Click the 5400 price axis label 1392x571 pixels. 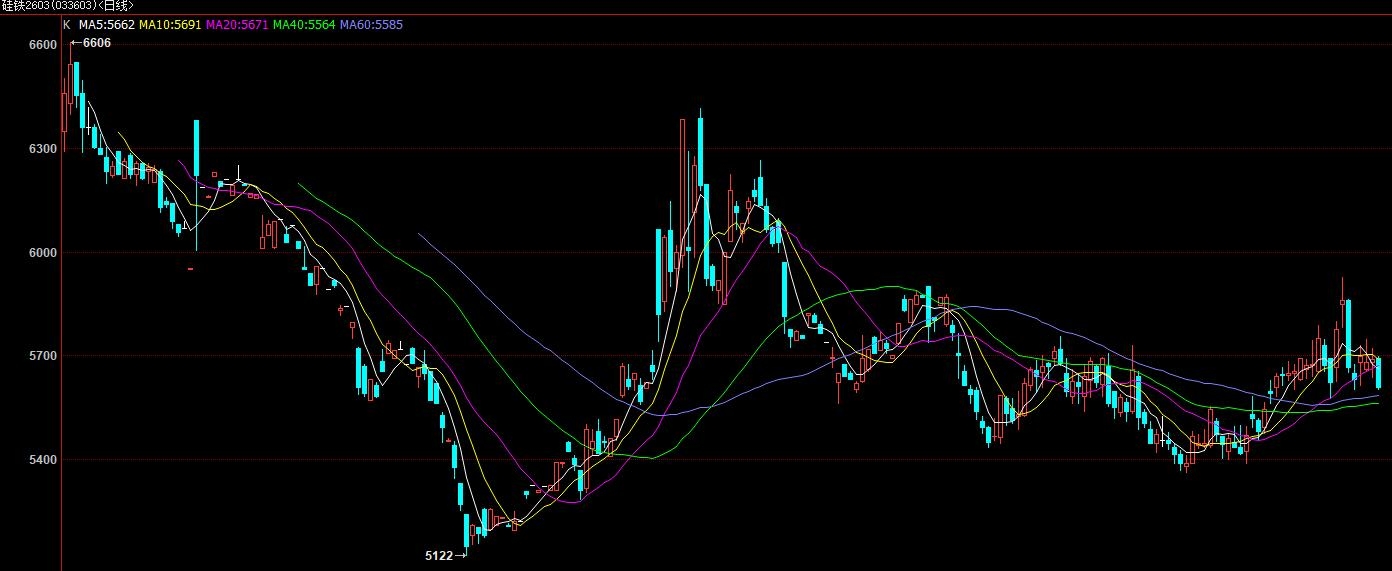click(x=44, y=460)
